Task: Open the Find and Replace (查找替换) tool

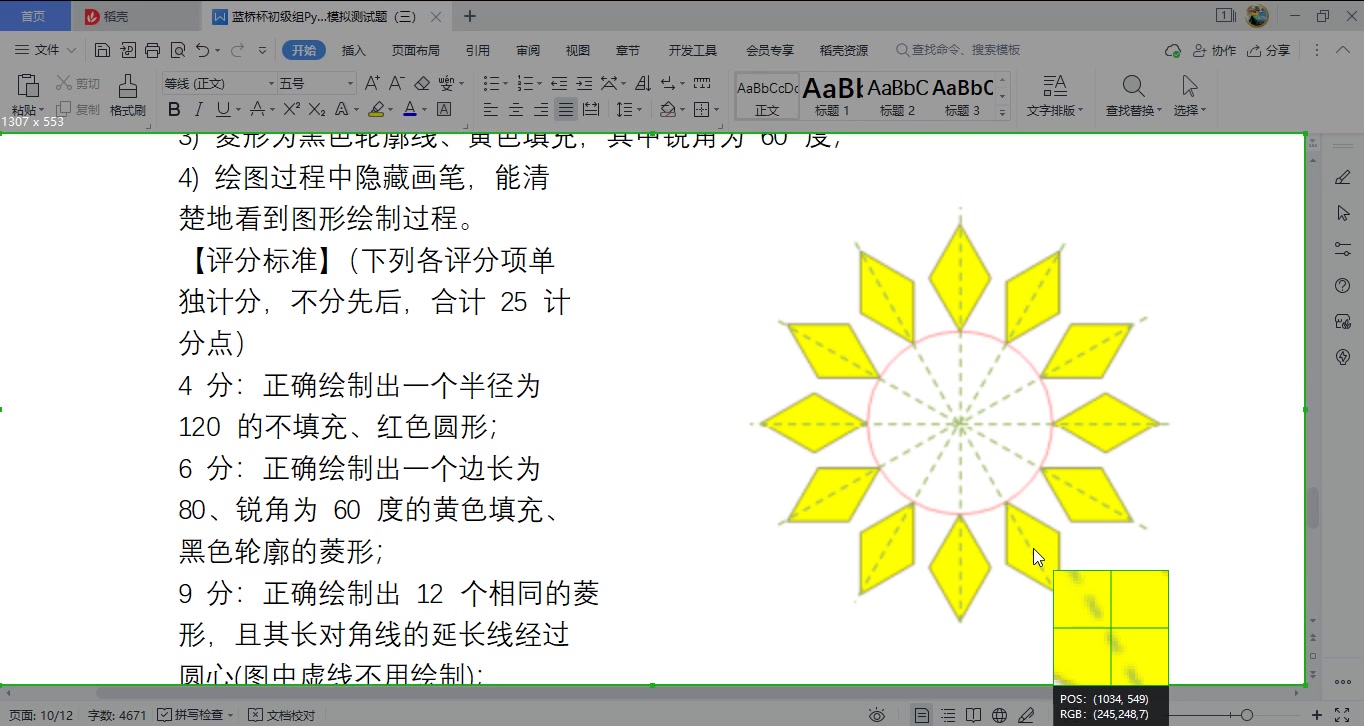Action: point(1131,95)
